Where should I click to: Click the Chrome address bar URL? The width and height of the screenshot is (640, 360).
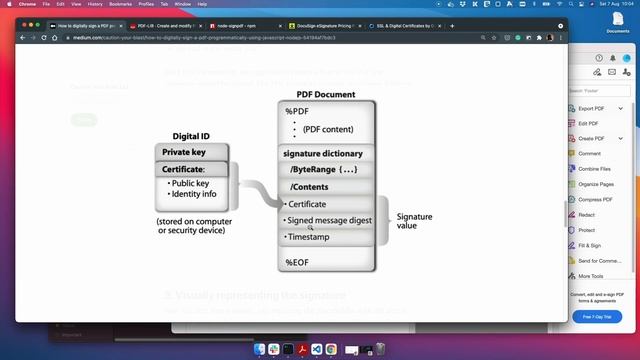[x=204, y=38]
